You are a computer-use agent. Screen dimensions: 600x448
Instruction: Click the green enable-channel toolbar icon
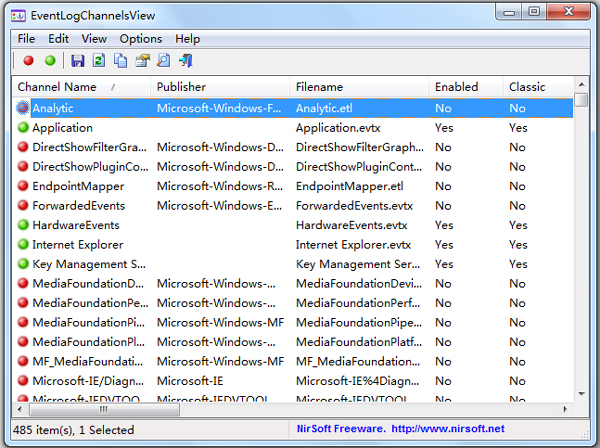coord(50,60)
